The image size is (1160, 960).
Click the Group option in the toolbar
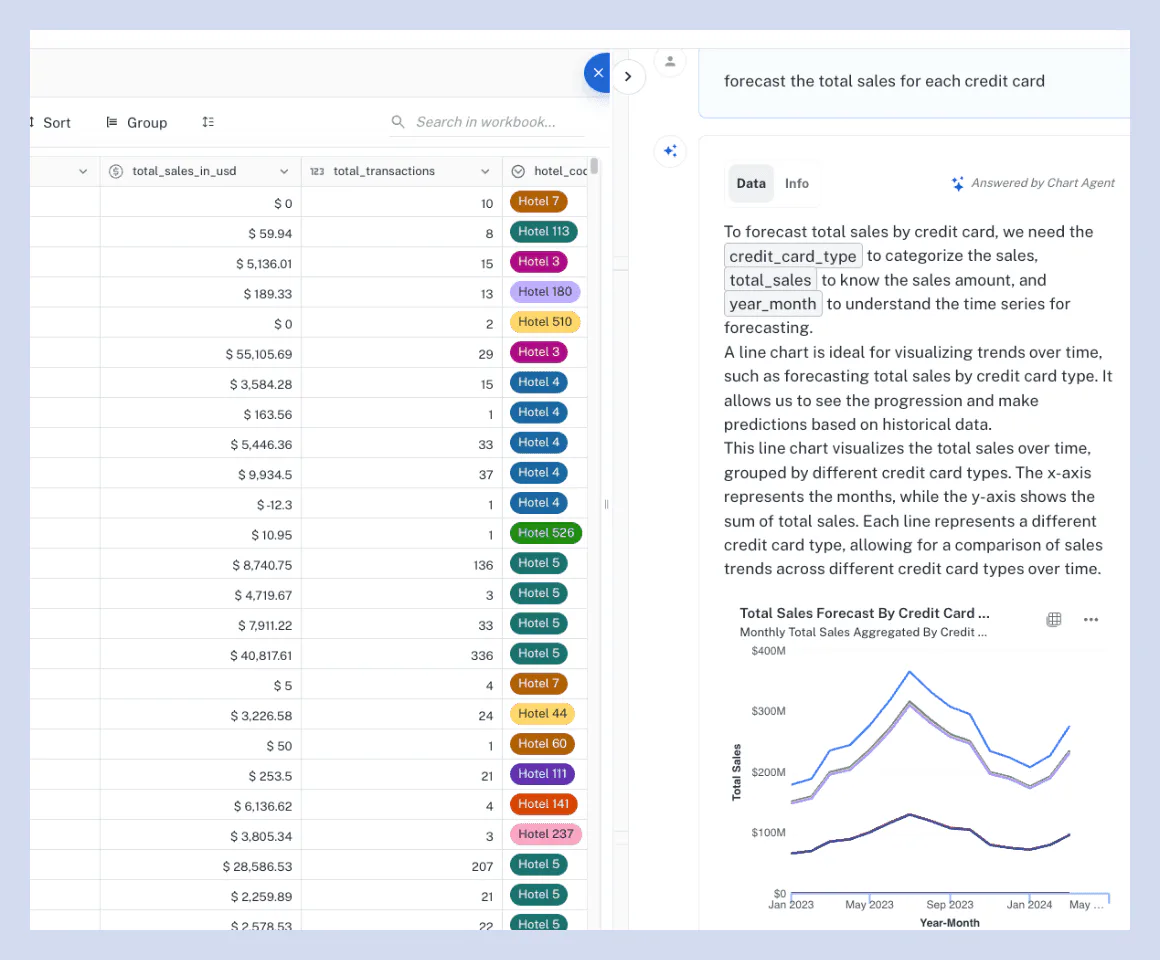[137, 123]
